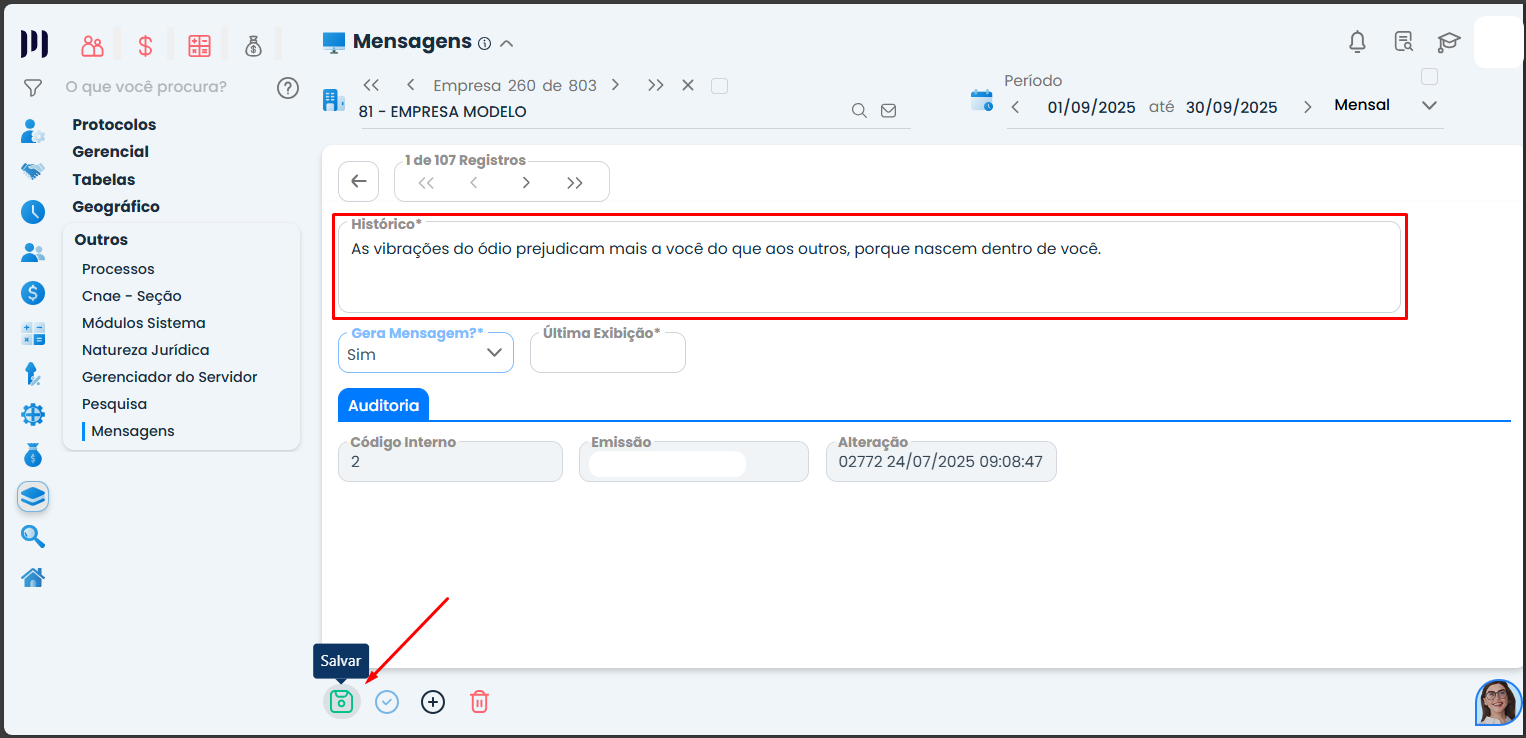Image resolution: width=1526 pixels, height=738 pixels.
Task: Open Módulos Sistema under Outros
Action: point(144,323)
